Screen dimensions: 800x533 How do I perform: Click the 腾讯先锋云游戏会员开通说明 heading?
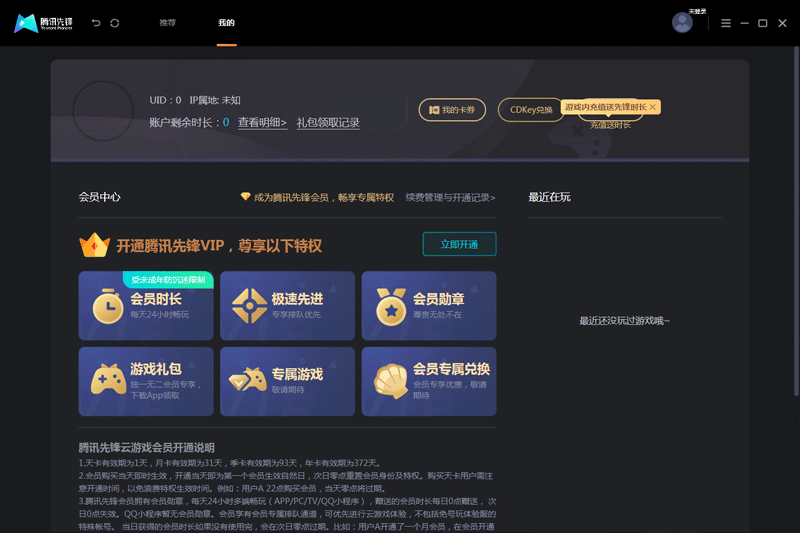146,448
